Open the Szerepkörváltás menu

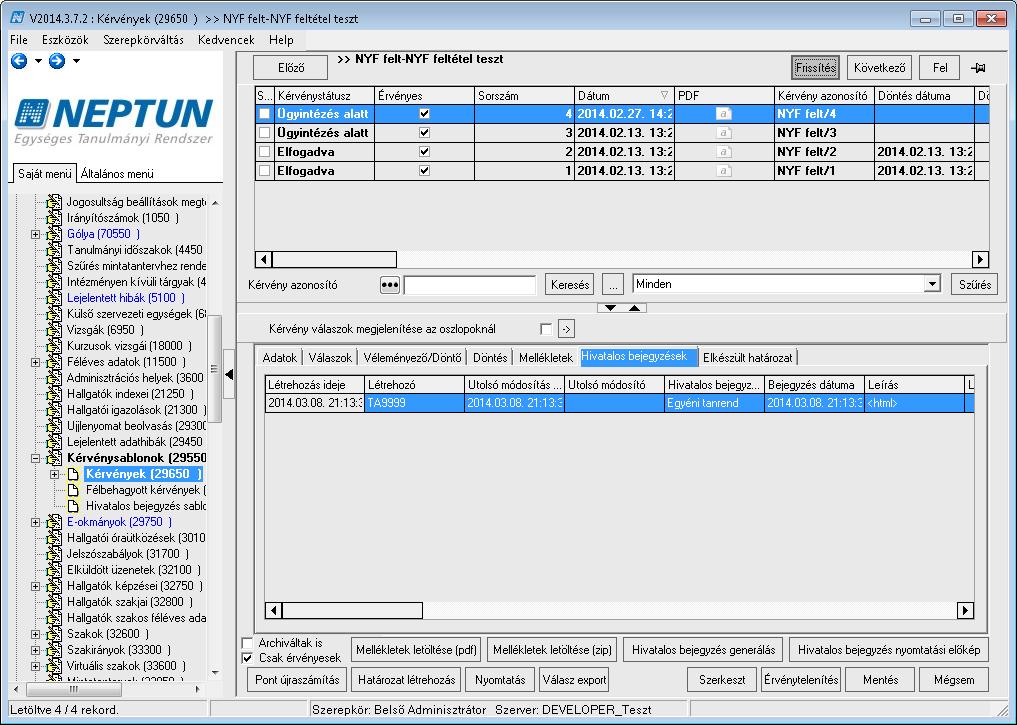pyautogui.click(x=143, y=40)
